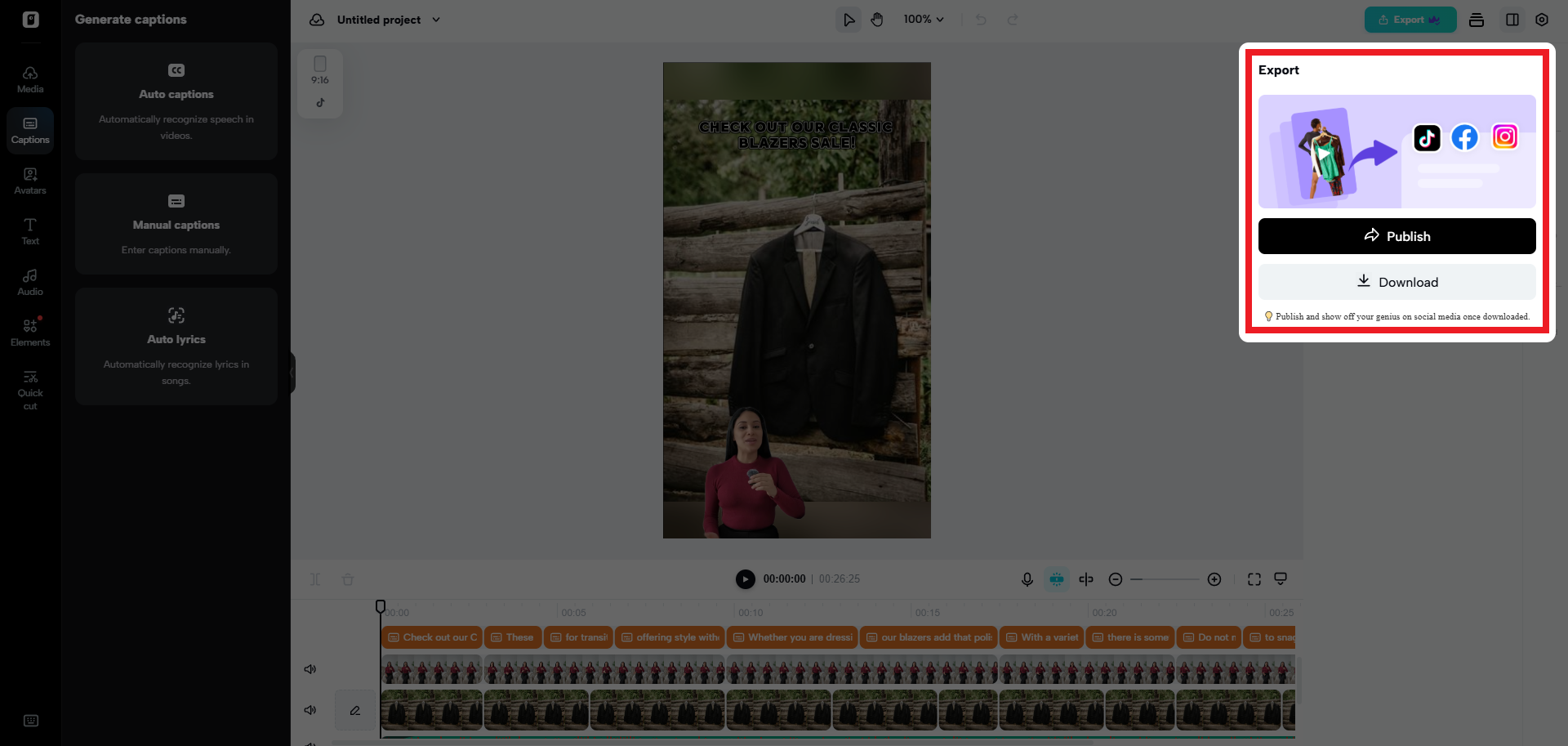The width and height of the screenshot is (1568, 746).
Task: Mute the voiceover audio track
Action: pos(310,668)
